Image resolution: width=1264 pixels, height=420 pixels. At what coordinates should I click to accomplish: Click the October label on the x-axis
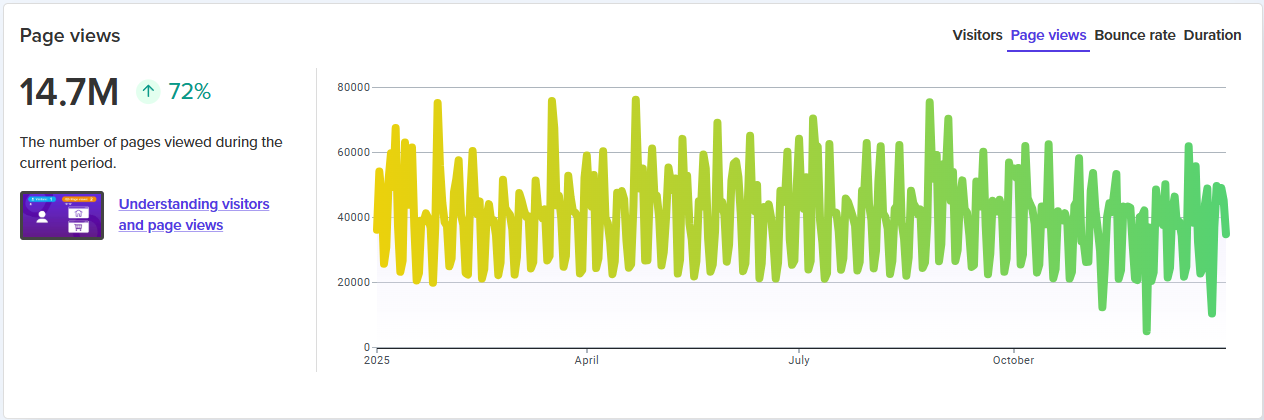point(1013,360)
